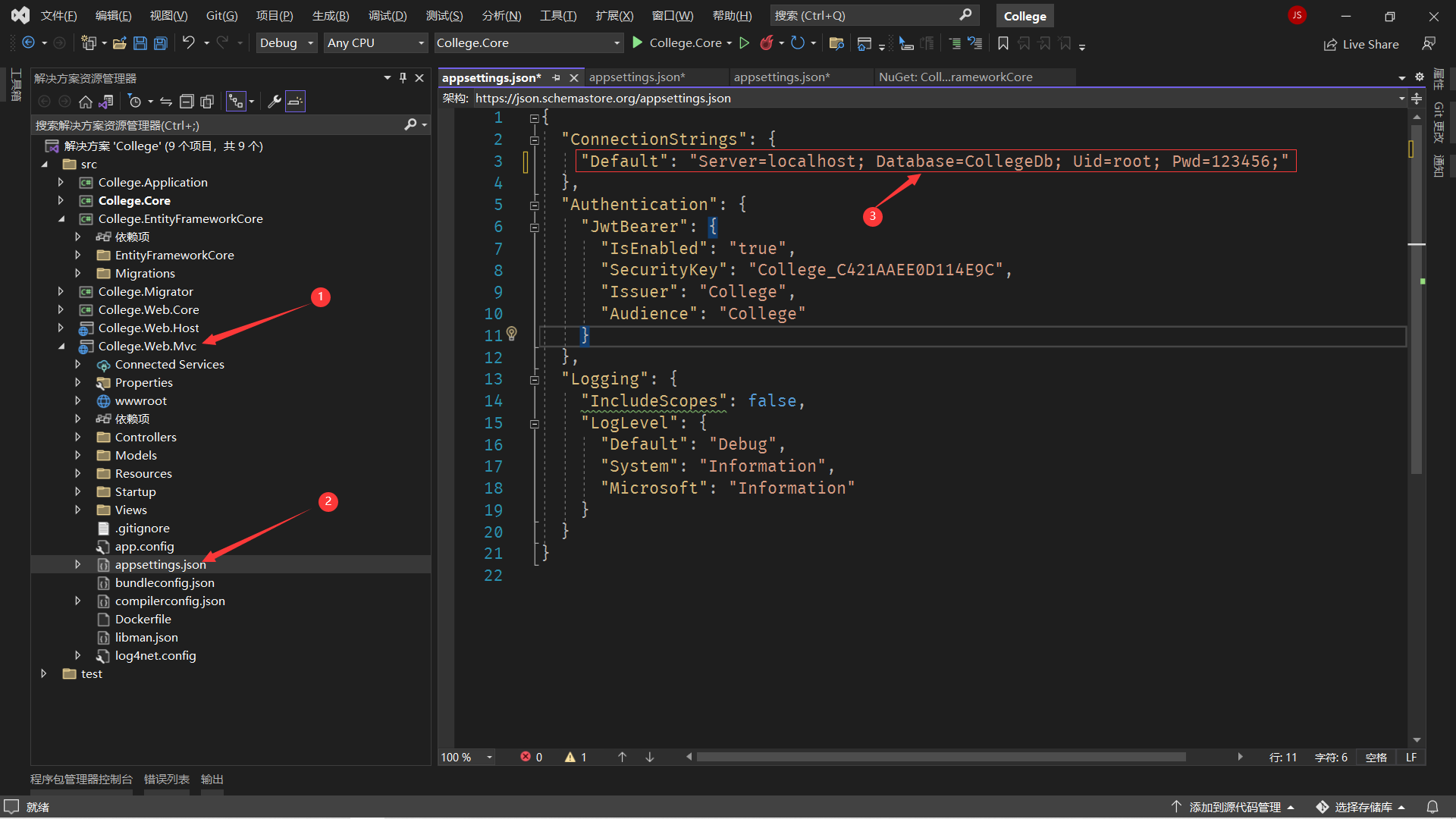Open the Any CPU platform dropdown
The height and width of the screenshot is (819, 1456).
[375, 43]
